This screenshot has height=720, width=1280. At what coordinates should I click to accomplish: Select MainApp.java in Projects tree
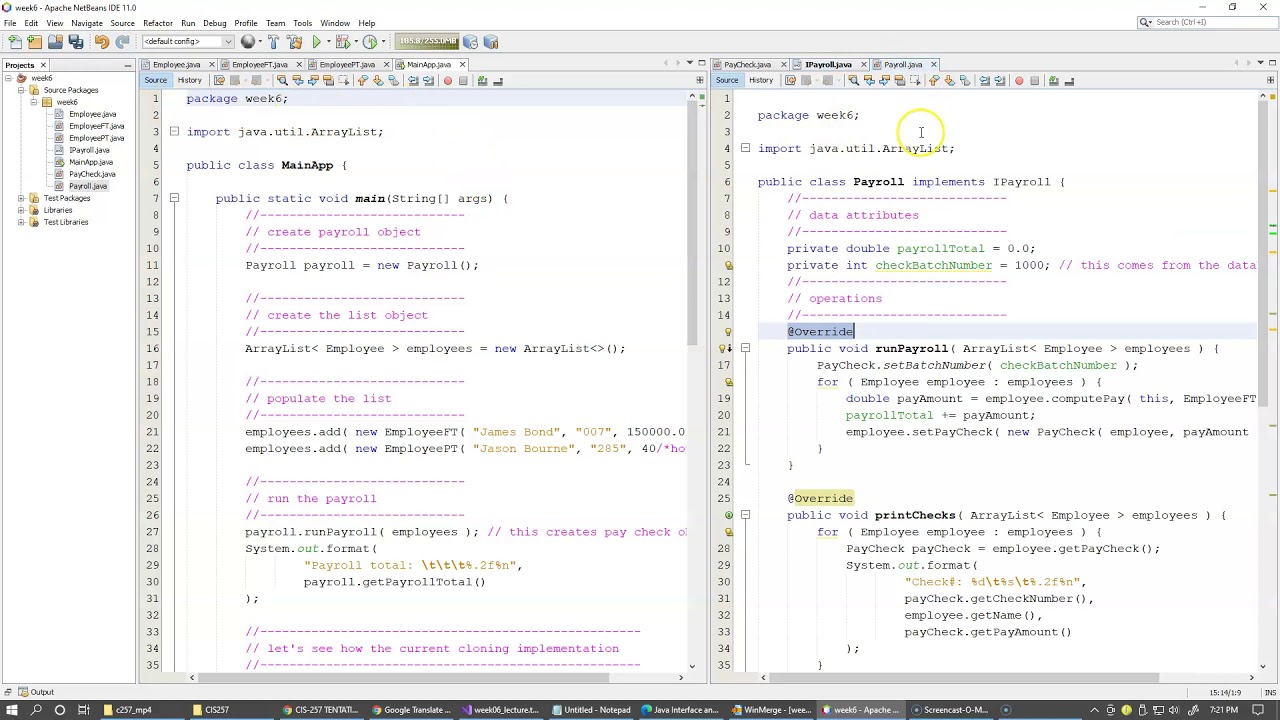[90, 162]
